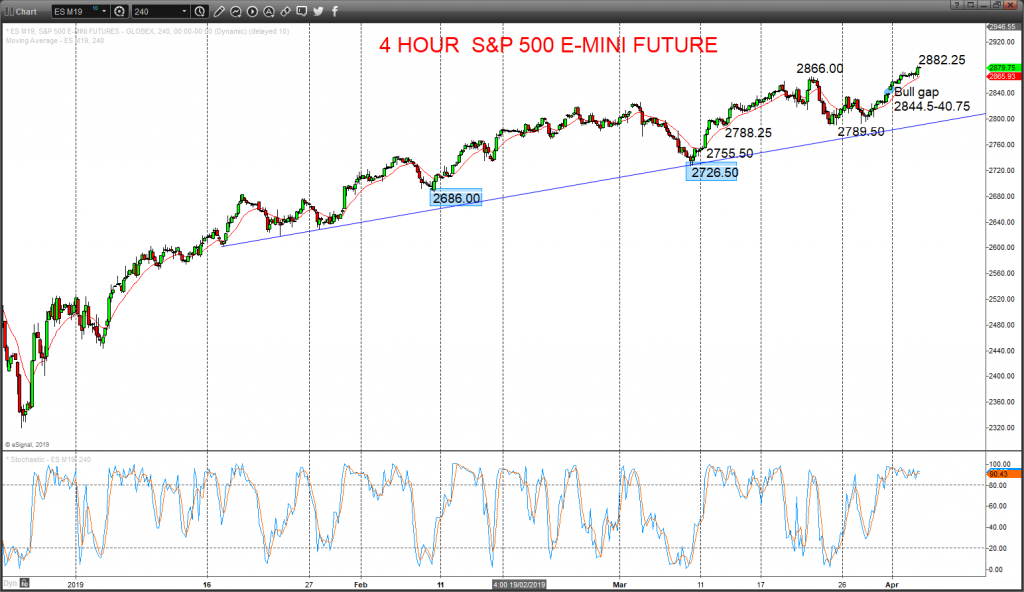Open the chart studies icon
The image size is (1024, 592).
[236, 11]
